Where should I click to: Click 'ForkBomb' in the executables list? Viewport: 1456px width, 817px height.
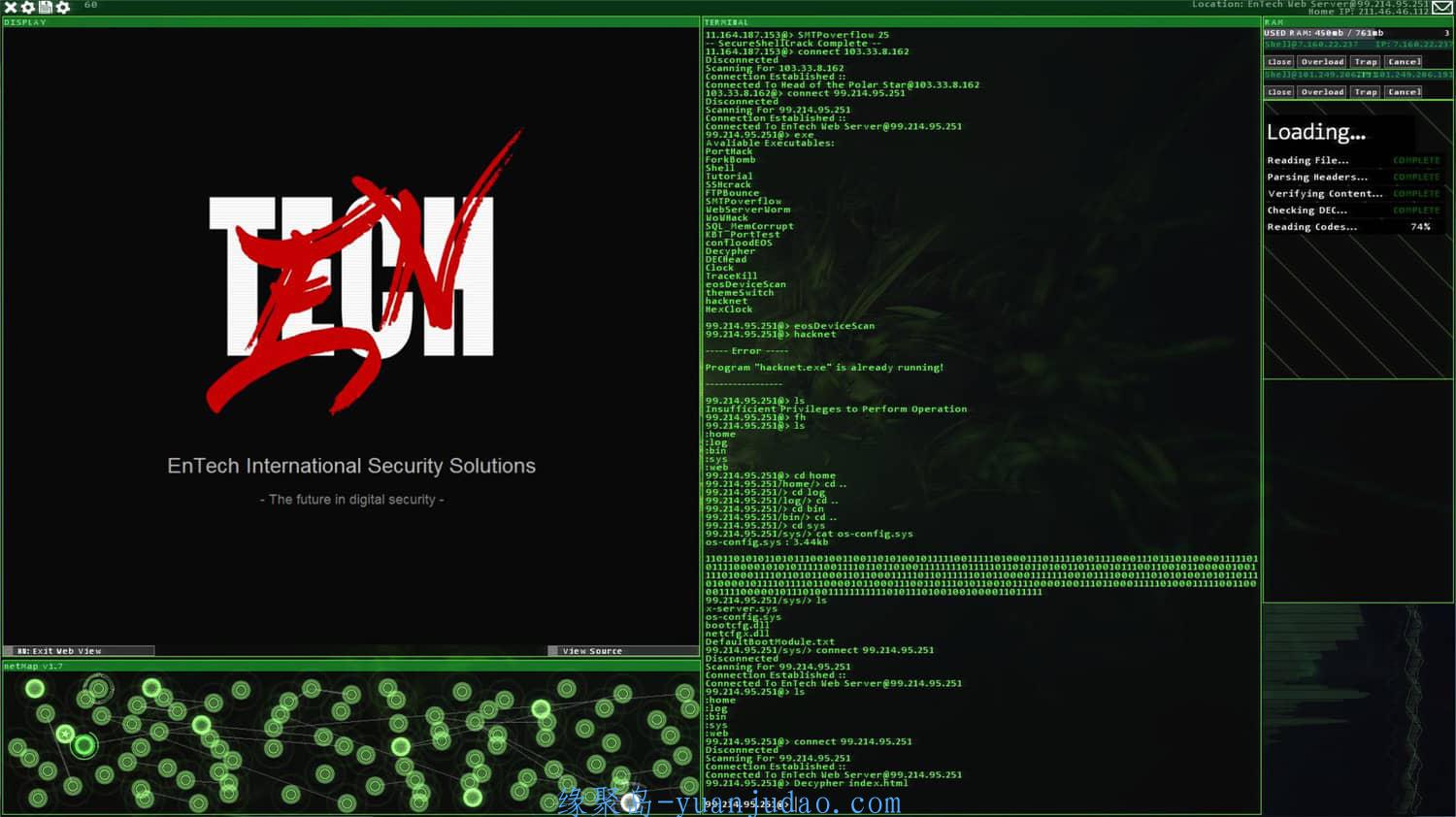[x=730, y=160]
